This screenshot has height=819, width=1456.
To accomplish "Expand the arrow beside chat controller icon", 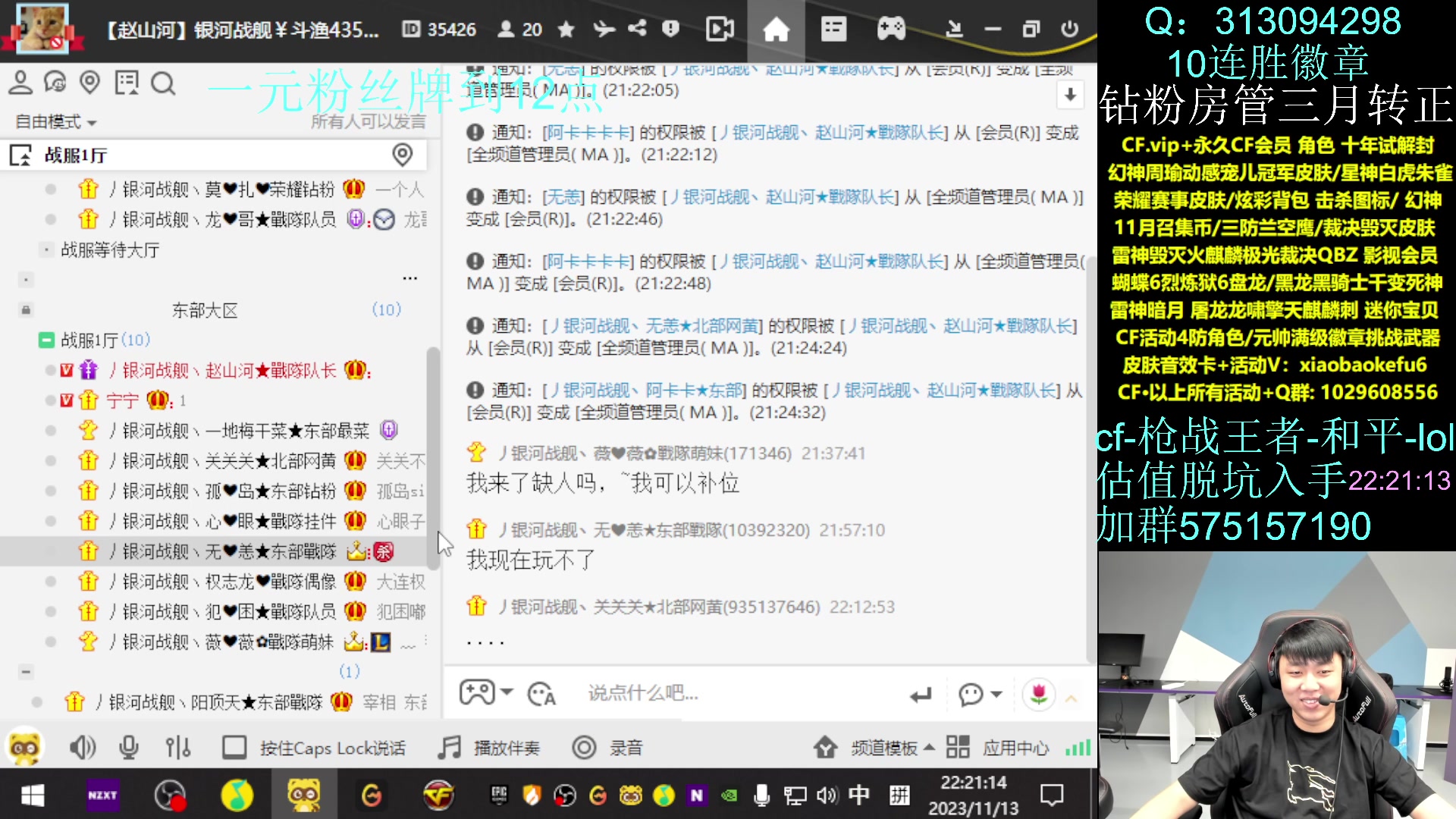I will (x=507, y=692).
